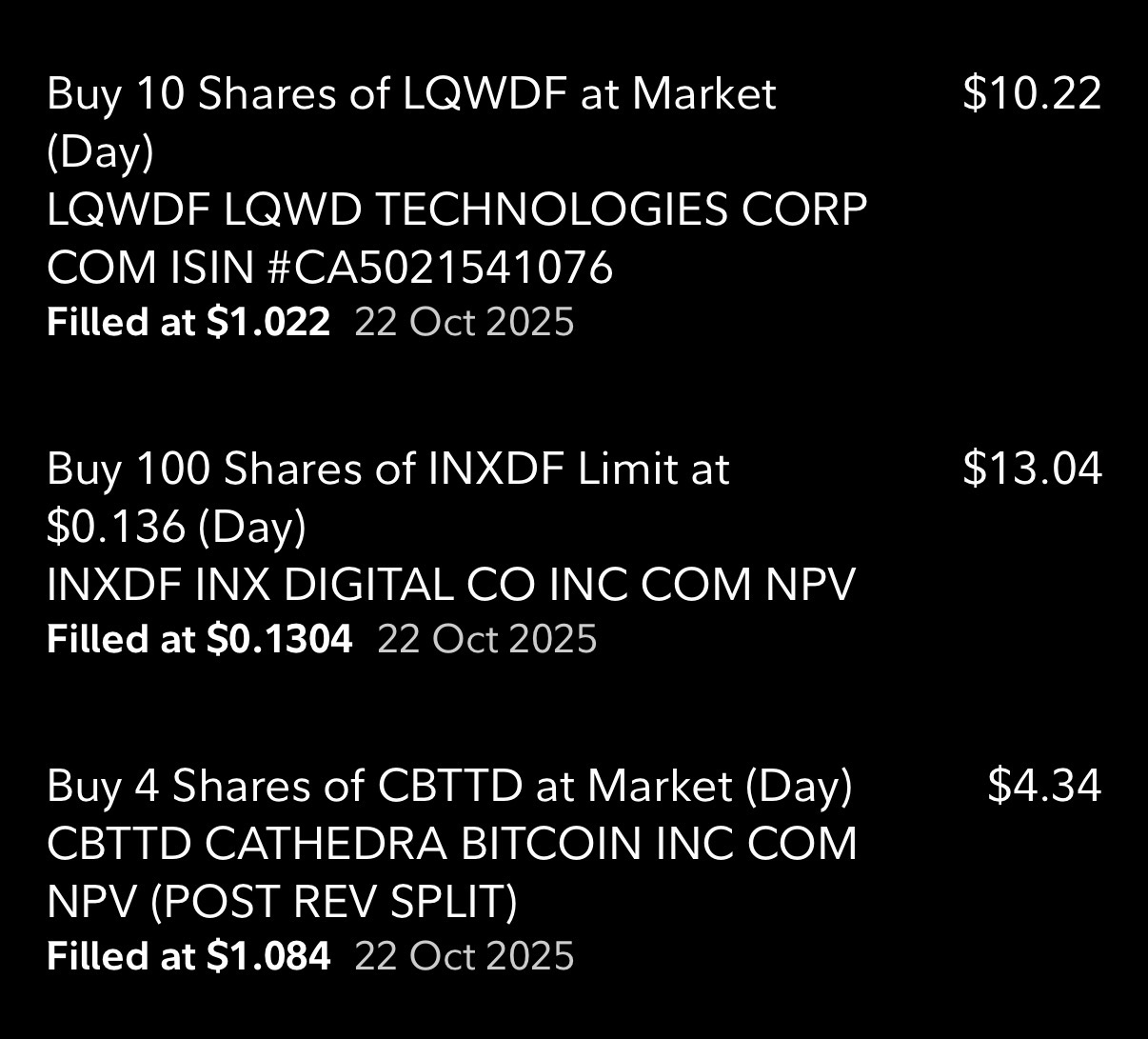Click the Filled at $0.1304 status
Viewport: 1148px width, 1039px height.
click(199, 638)
